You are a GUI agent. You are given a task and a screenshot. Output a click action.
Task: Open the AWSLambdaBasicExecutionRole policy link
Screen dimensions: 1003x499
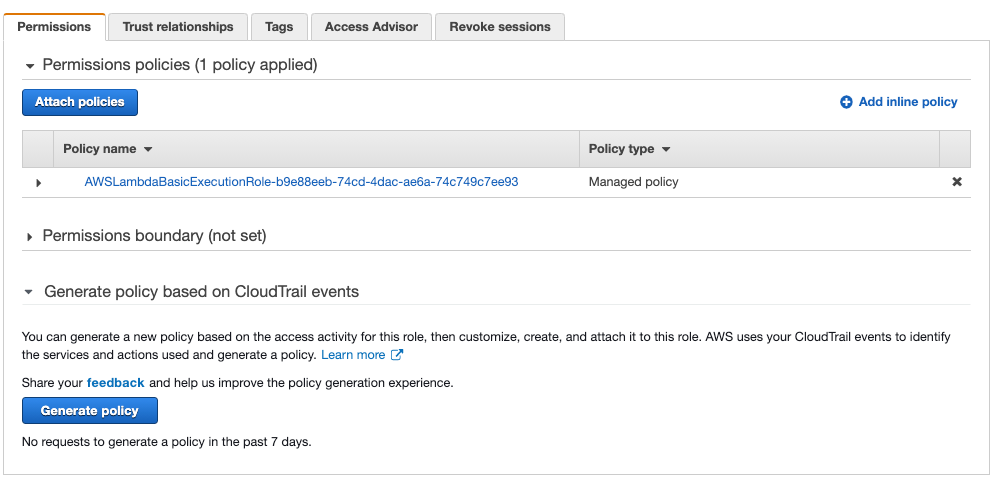click(301, 182)
